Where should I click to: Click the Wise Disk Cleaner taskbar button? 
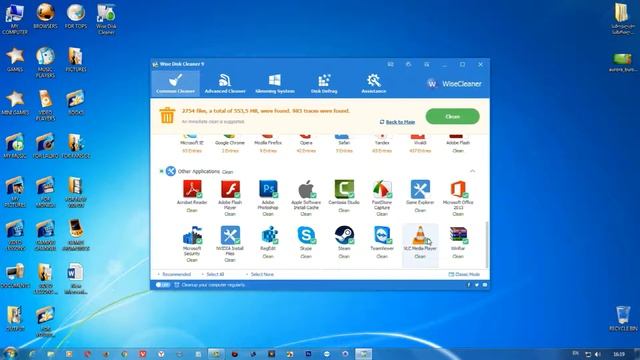(363, 354)
